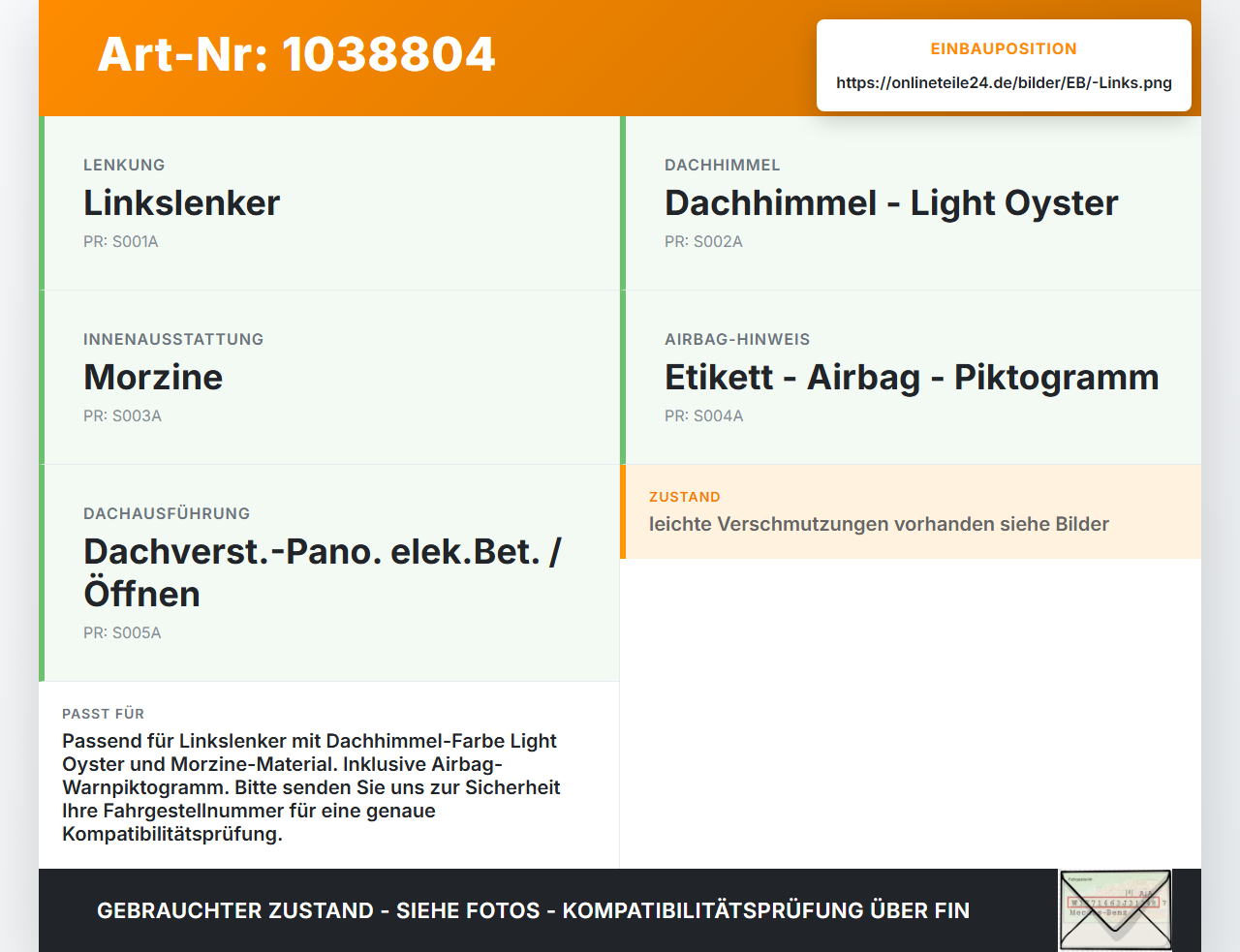This screenshot has height=952, width=1240.
Task: Click the DACHAUSFÜHRUNG label
Action: pyautogui.click(x=167, y=513)
